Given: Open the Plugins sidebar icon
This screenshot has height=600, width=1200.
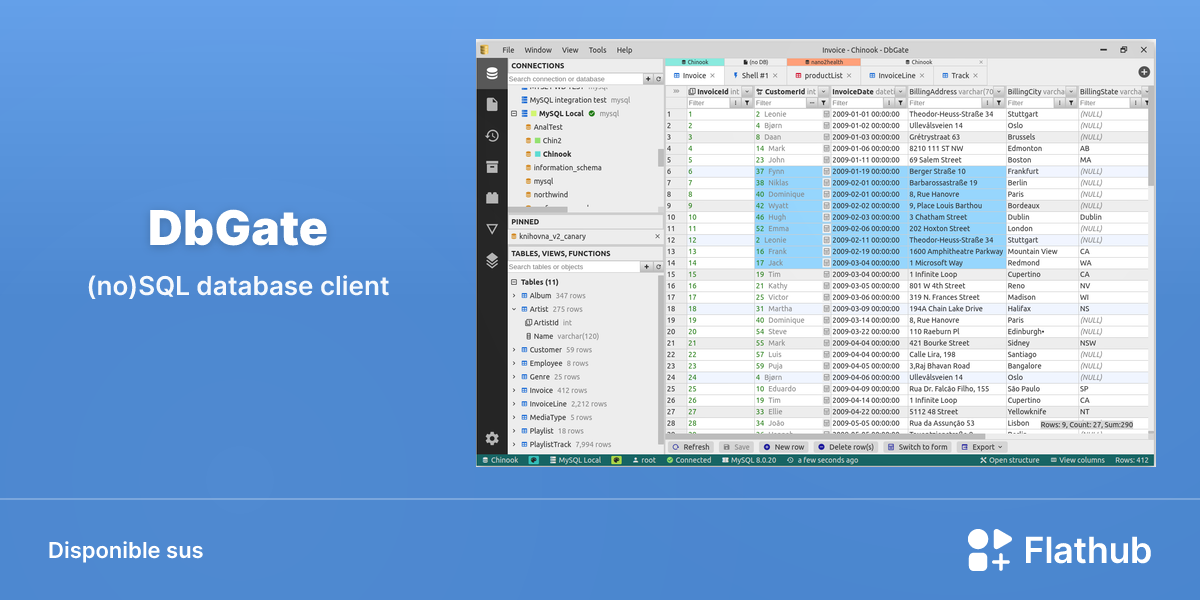Looking at the screenshot, I should coord(491,198).
